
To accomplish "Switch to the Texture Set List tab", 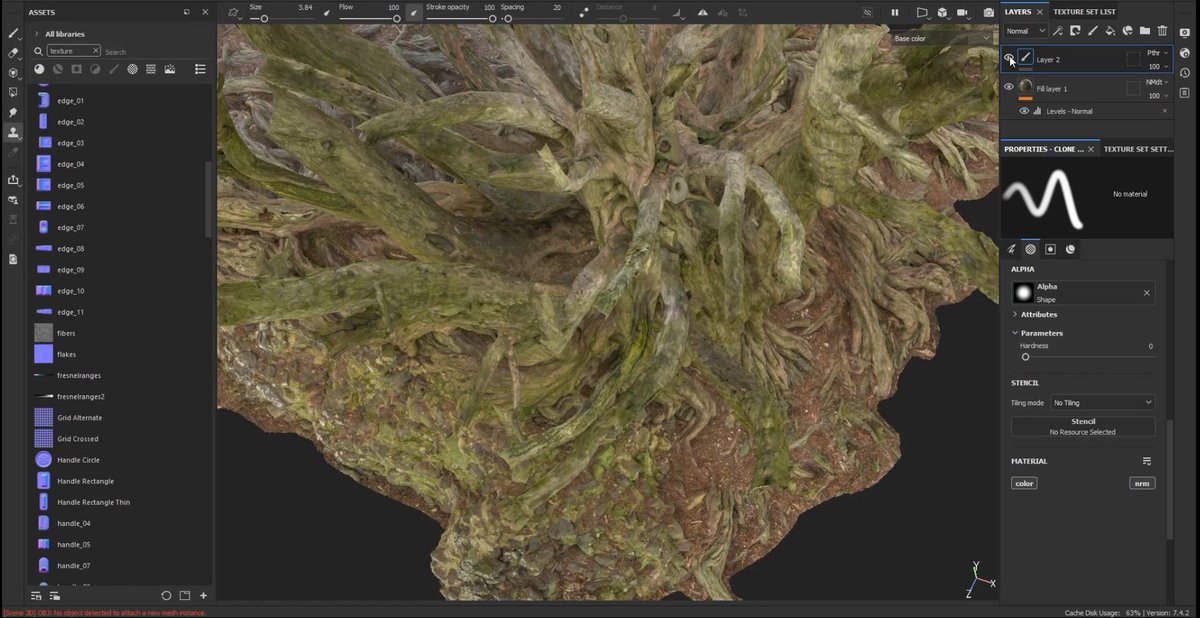I will click(1084, 12).
